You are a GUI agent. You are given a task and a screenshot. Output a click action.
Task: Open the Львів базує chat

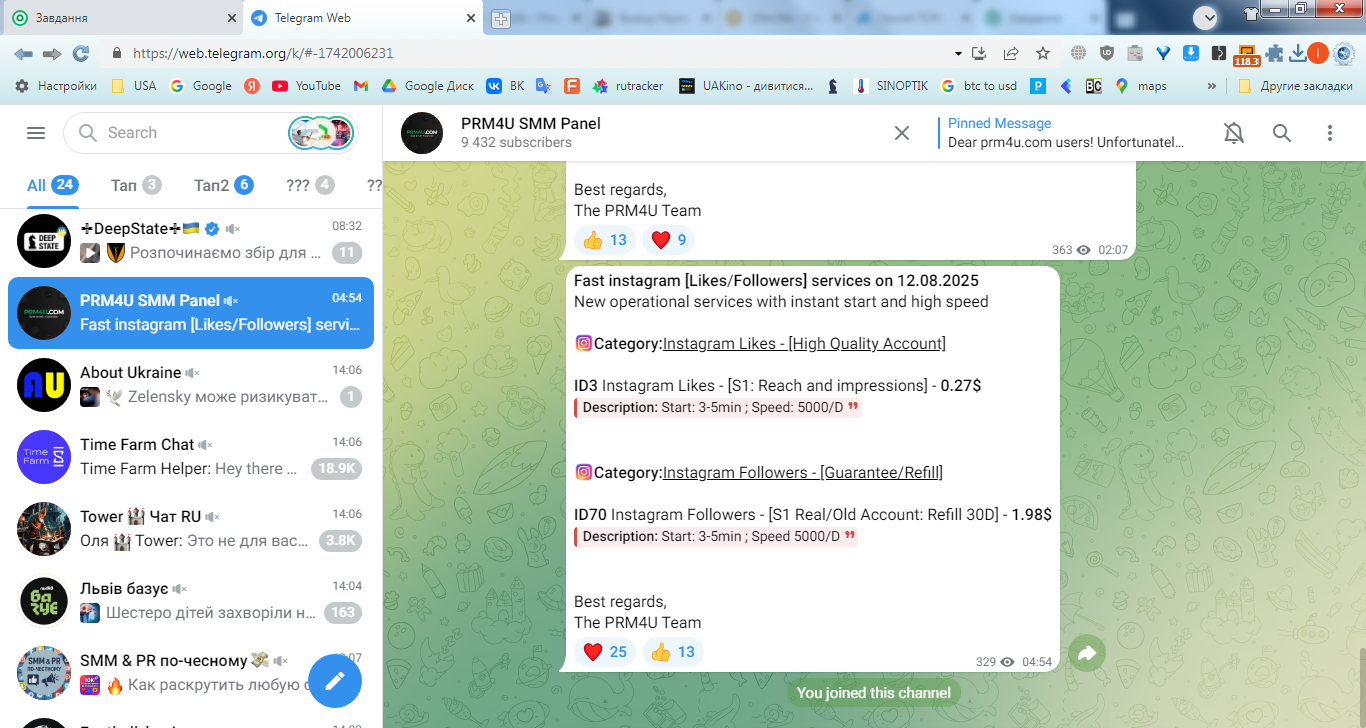pos(191,601)
